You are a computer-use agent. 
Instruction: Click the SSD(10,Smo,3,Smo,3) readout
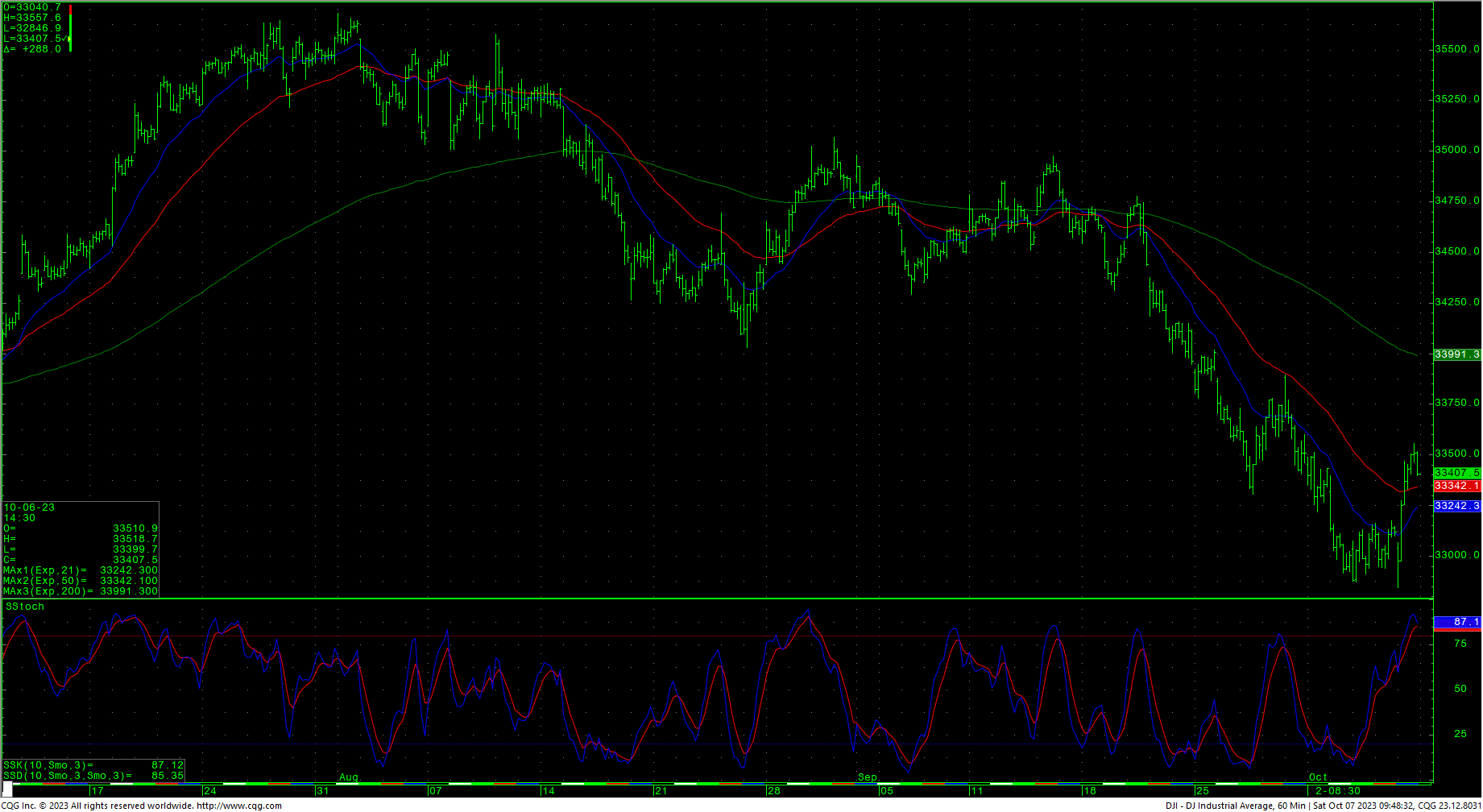tap(93, 776)
